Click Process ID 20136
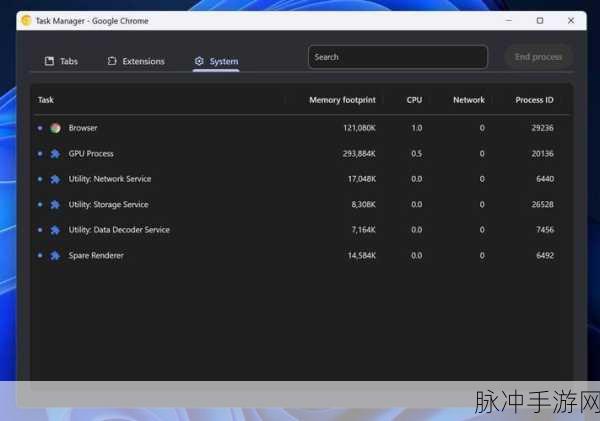 coord(542,154)
